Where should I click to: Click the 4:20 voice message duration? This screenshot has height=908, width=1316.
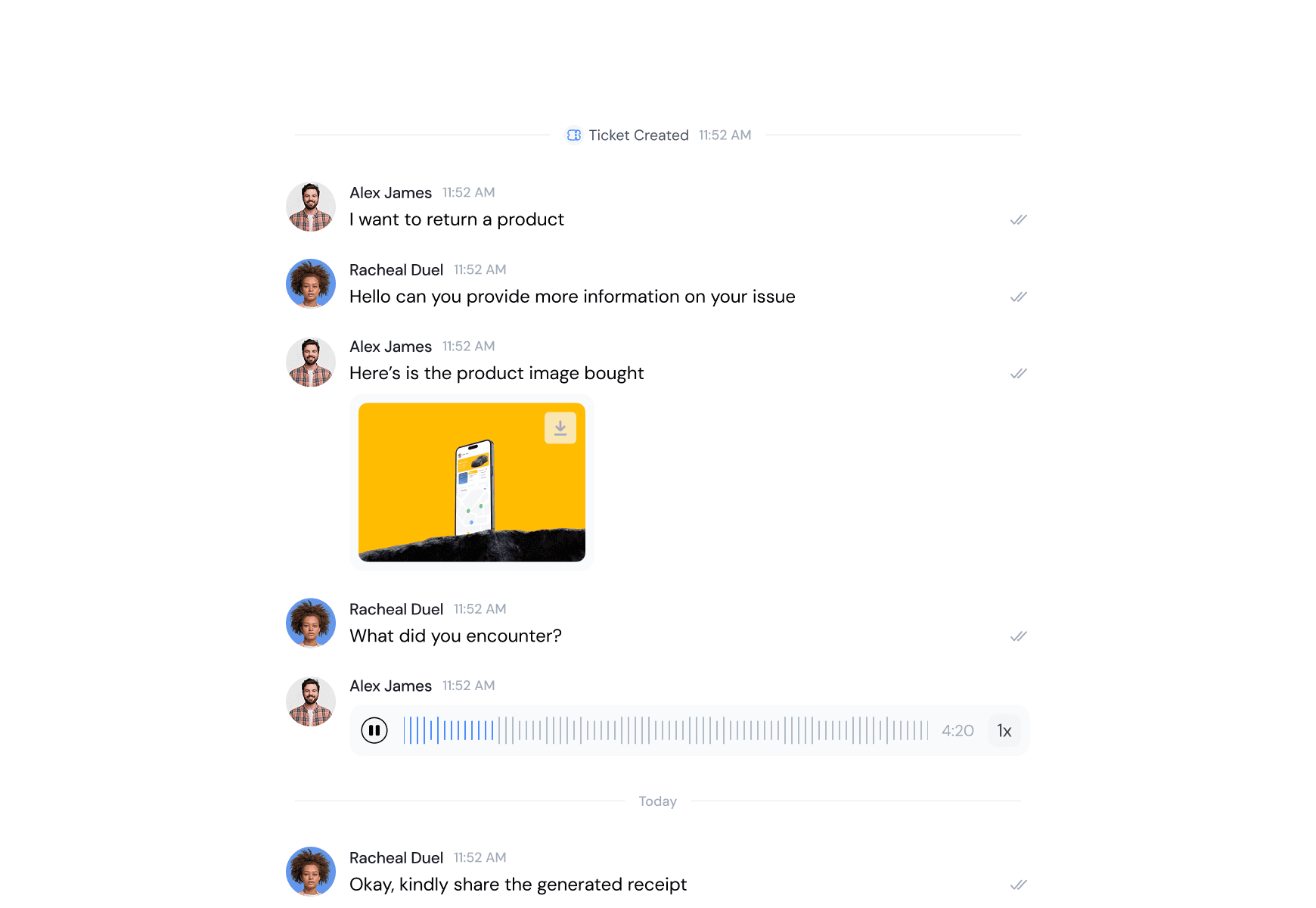[958, 731]
